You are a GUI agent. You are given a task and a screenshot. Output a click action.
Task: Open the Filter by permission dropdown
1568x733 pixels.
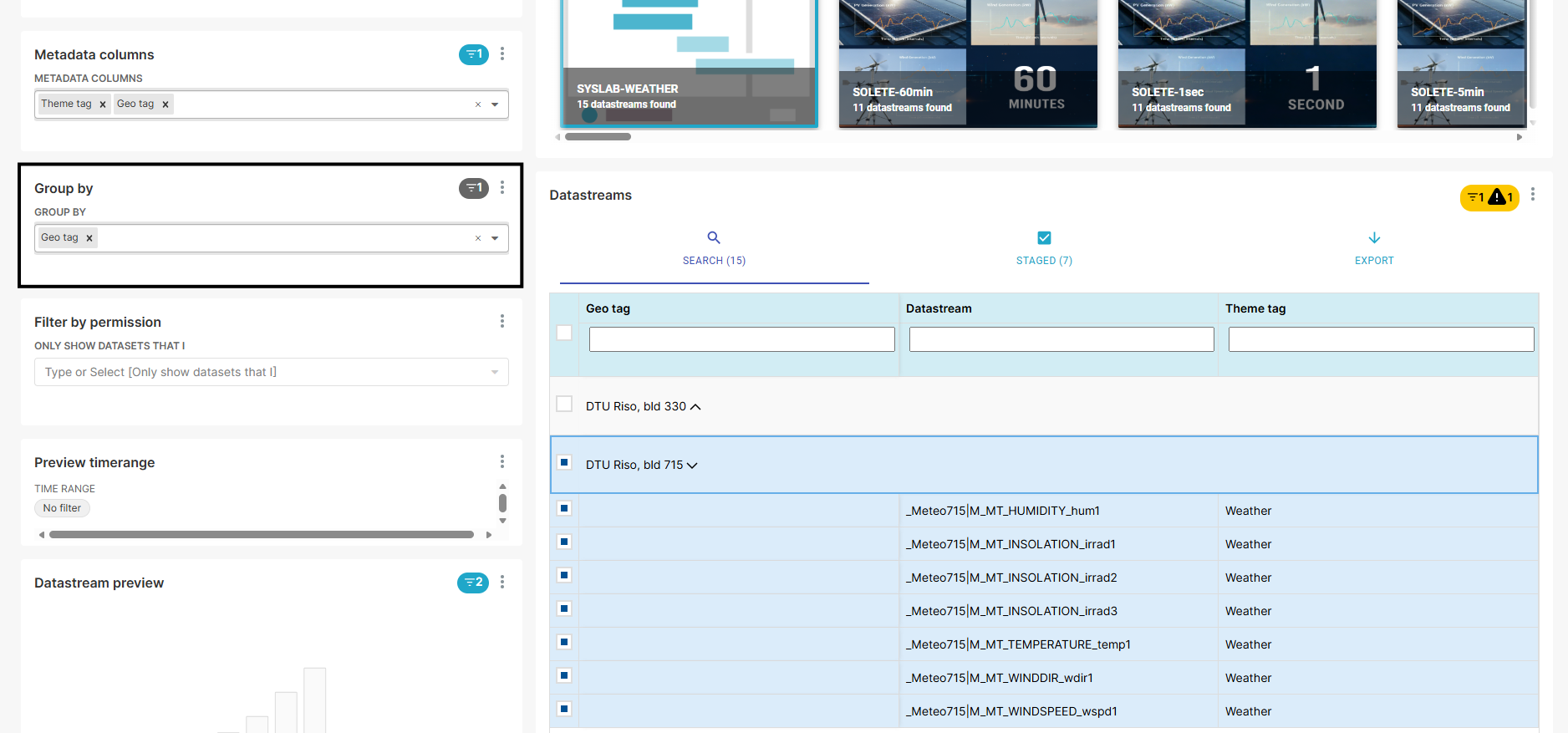tap(271, 372)
